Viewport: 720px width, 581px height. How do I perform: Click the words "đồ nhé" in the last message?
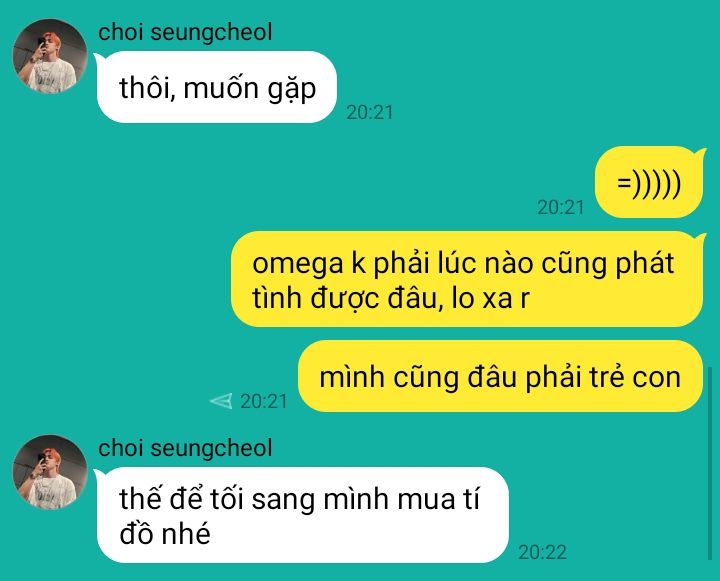tap(165, 534)
